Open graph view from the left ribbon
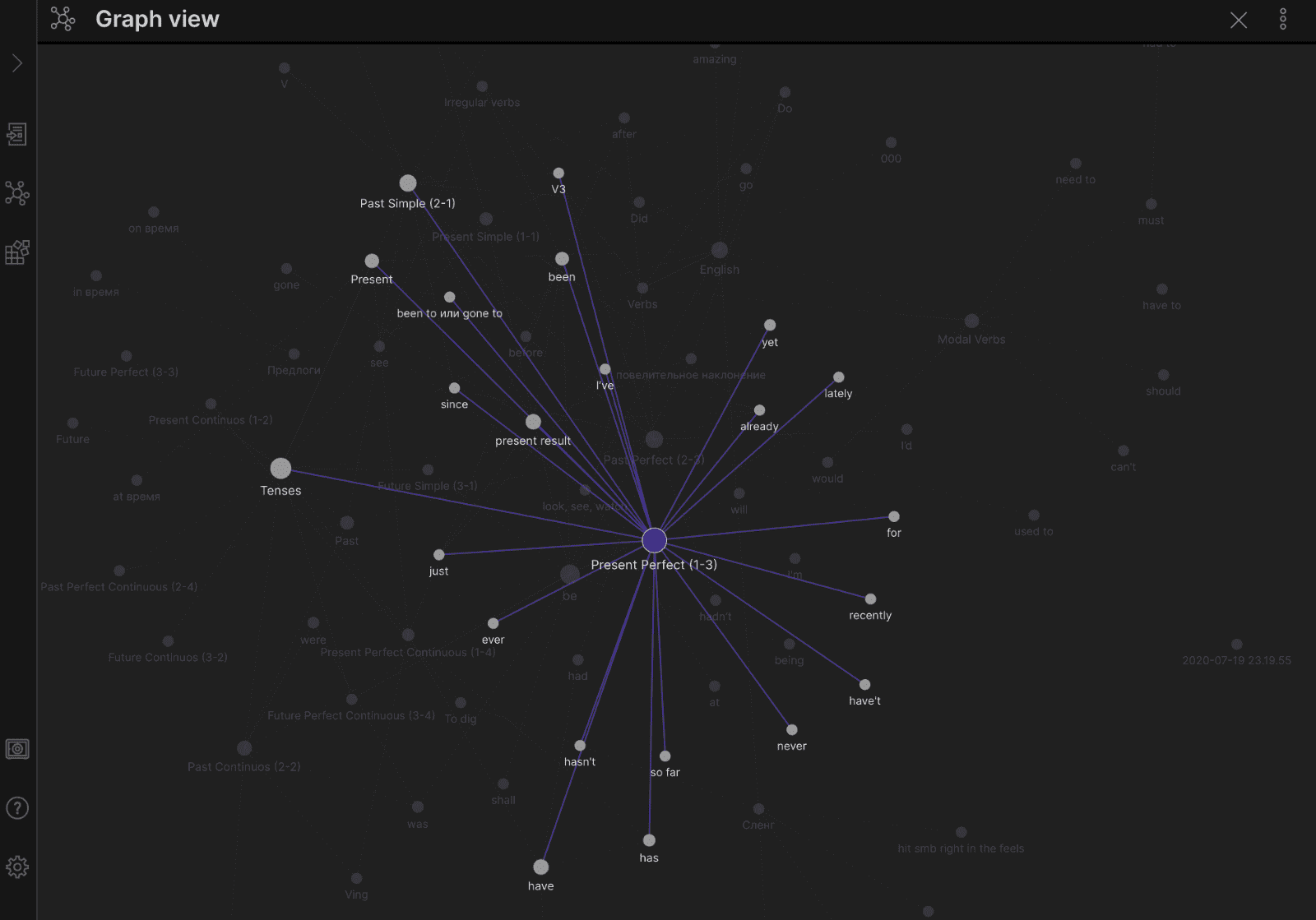 [x=17, y=193]
